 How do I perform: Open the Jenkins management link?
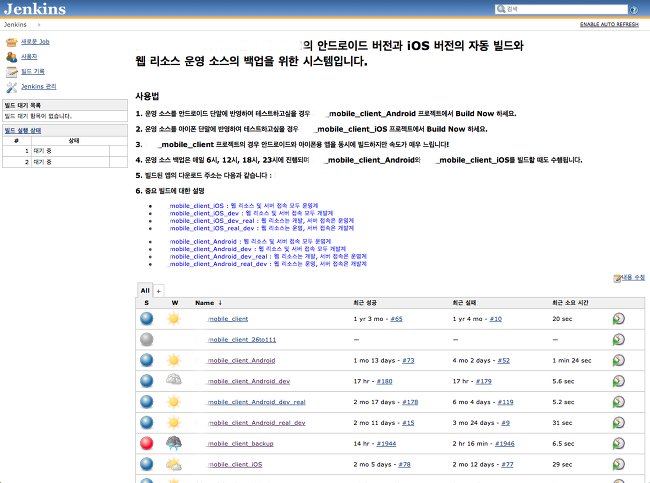[x=39, y=86]
